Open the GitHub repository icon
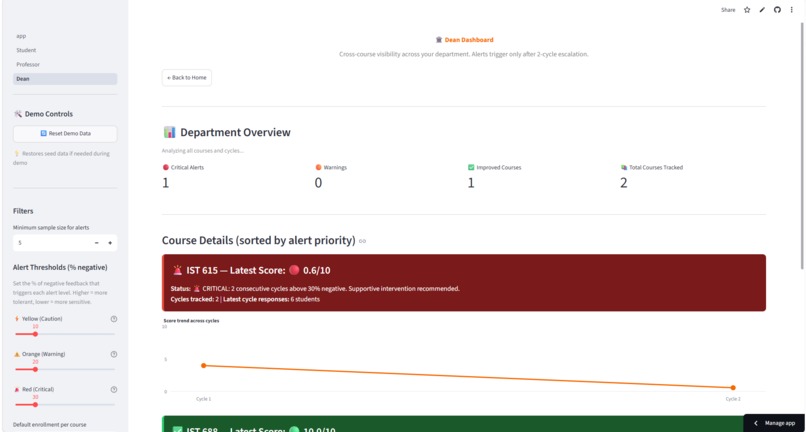 777,10
